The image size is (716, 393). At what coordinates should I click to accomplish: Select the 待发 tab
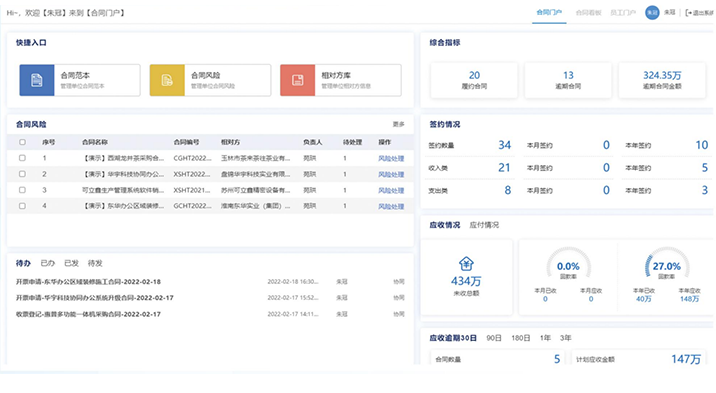click(95, 263)
